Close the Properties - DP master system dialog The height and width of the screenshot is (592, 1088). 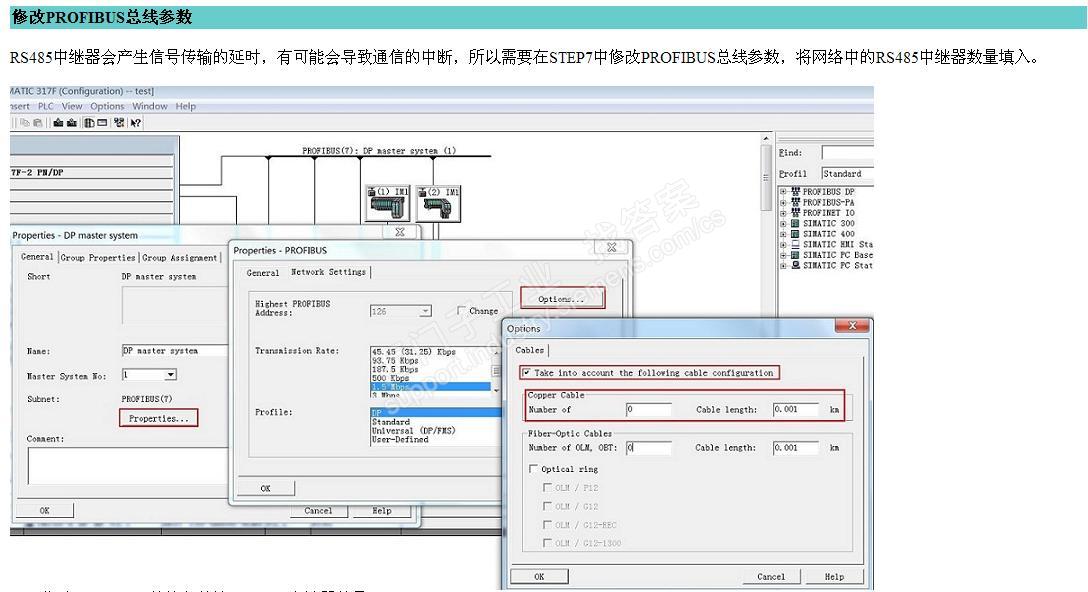tap(400, 232)
